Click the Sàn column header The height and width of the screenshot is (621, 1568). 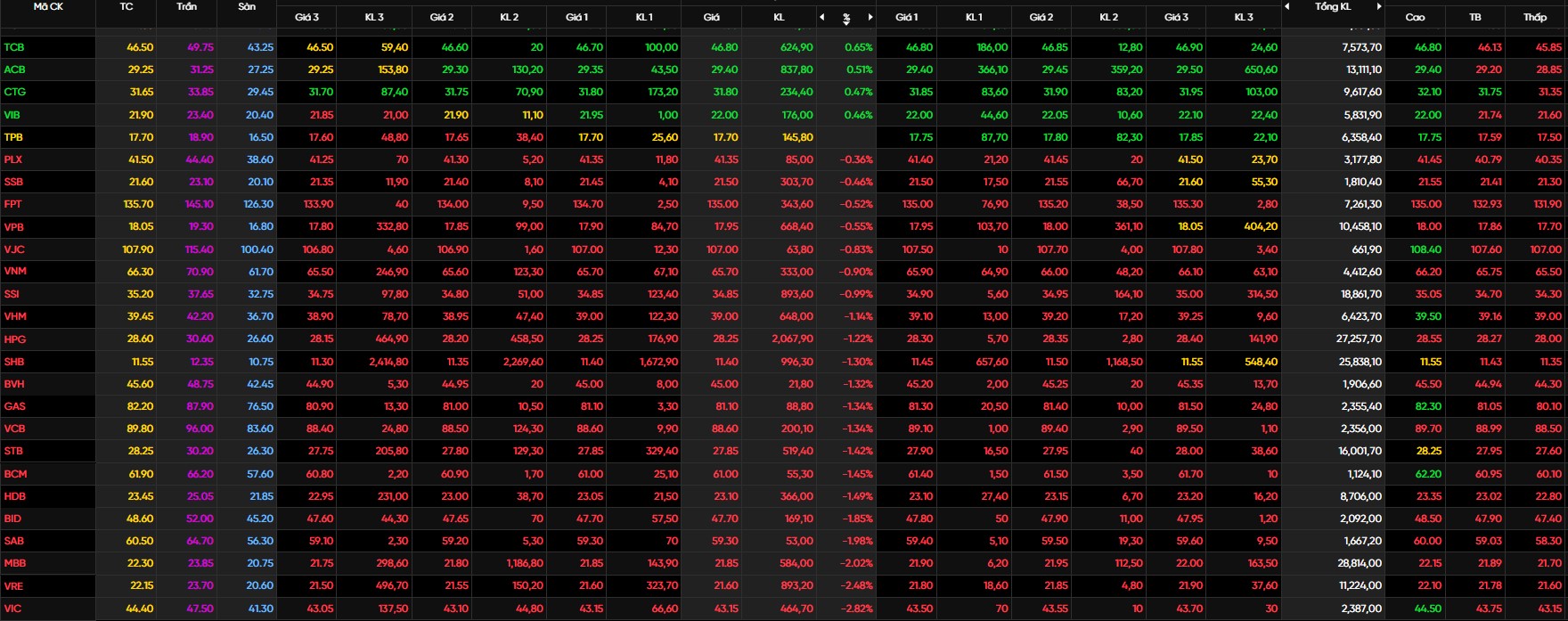tap(247, 6)
